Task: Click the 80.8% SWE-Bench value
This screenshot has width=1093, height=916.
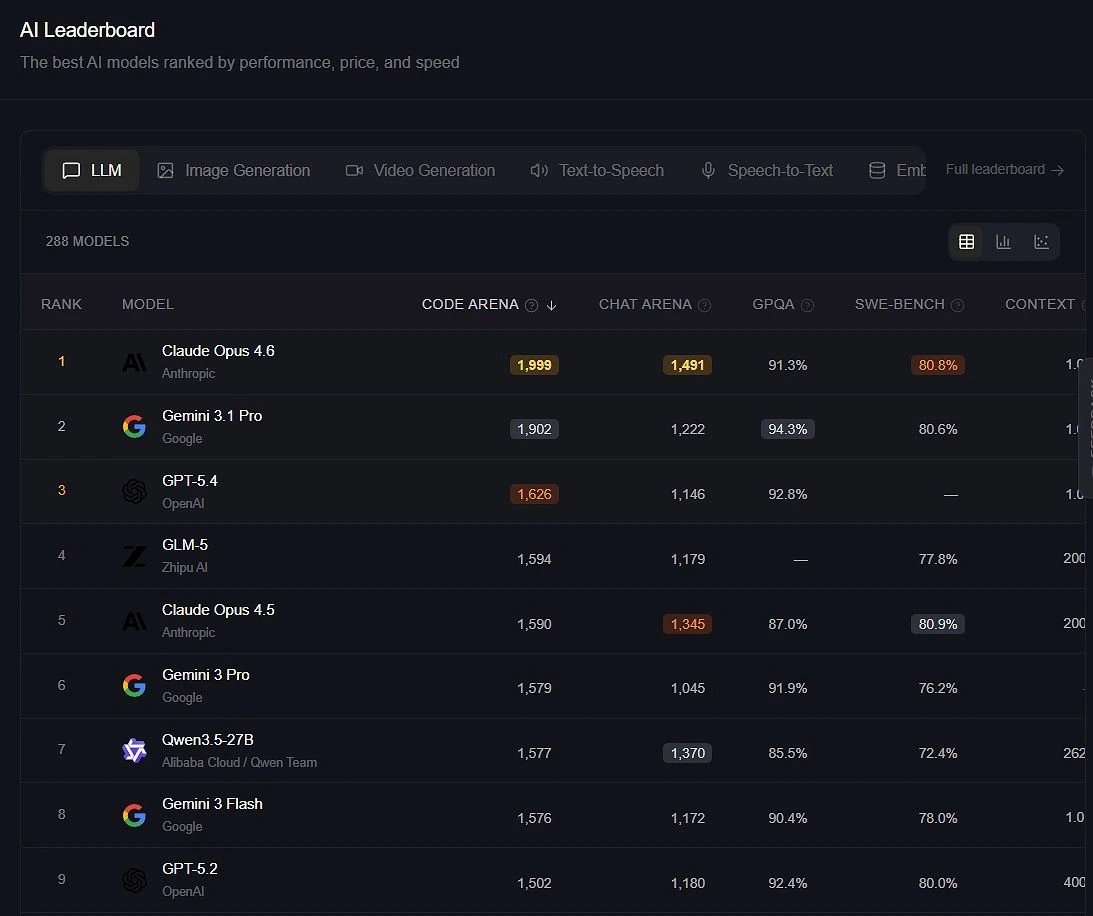Action: point(938,365)
